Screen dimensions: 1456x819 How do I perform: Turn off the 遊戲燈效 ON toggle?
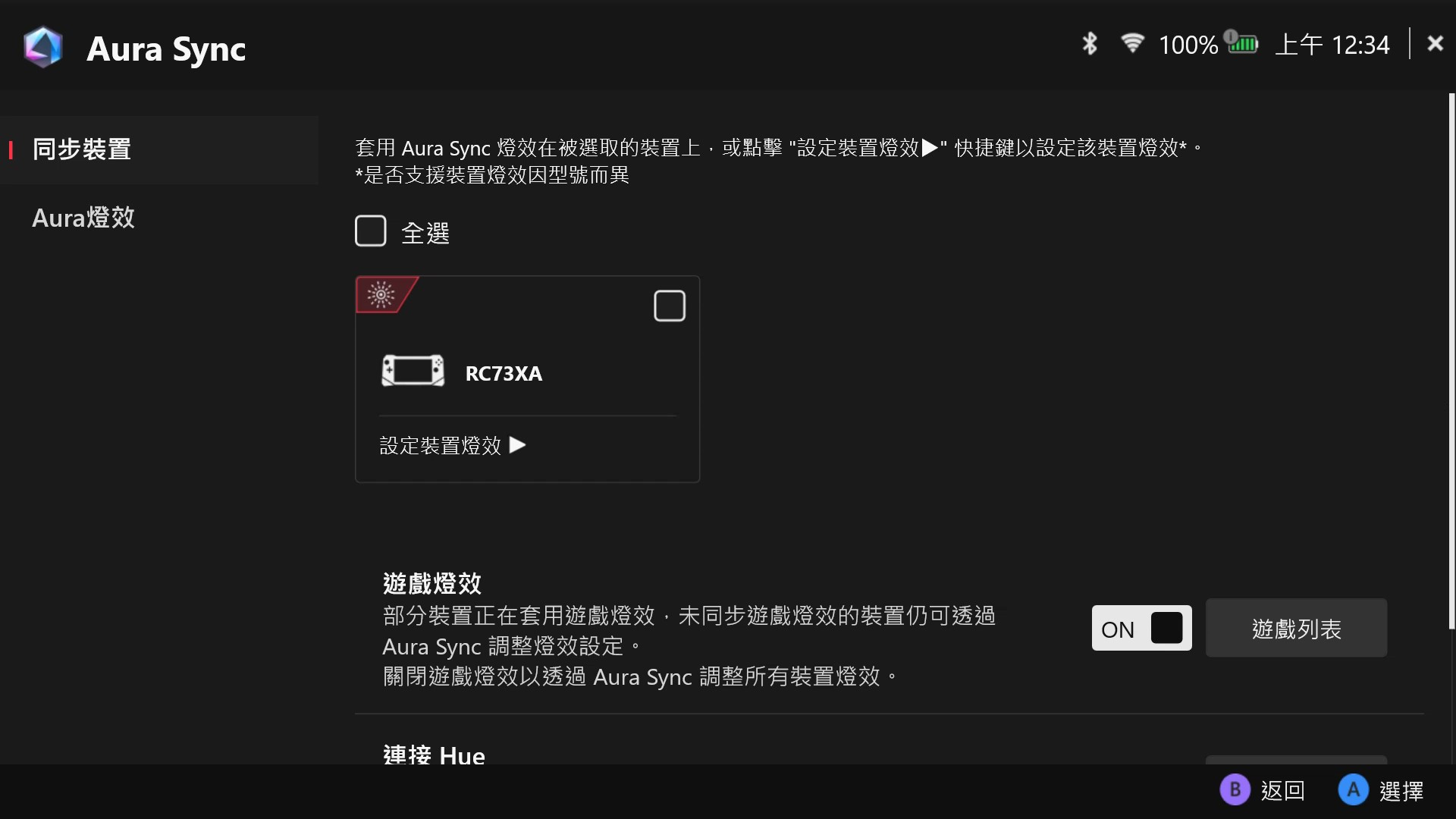tap(1141, 628)
